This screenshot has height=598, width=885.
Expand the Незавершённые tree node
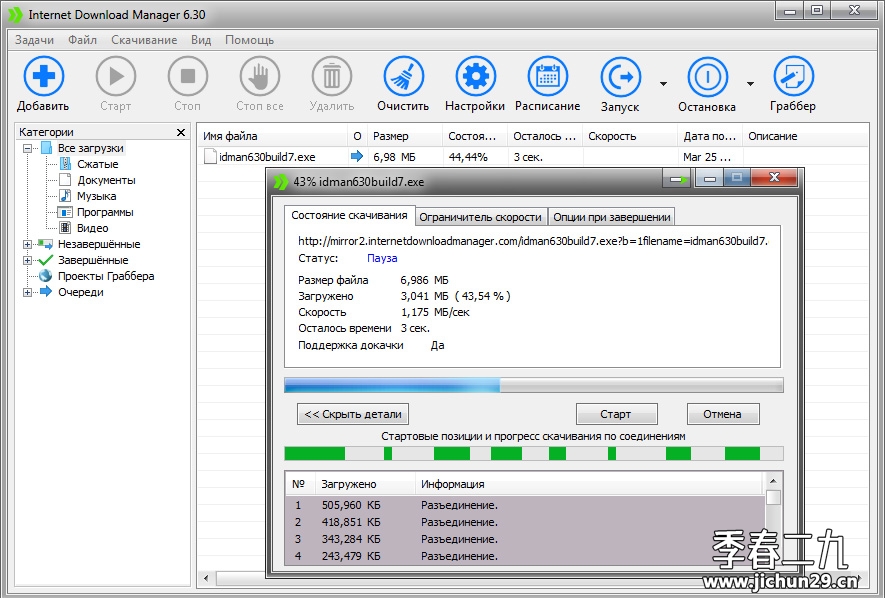(27, 244)
